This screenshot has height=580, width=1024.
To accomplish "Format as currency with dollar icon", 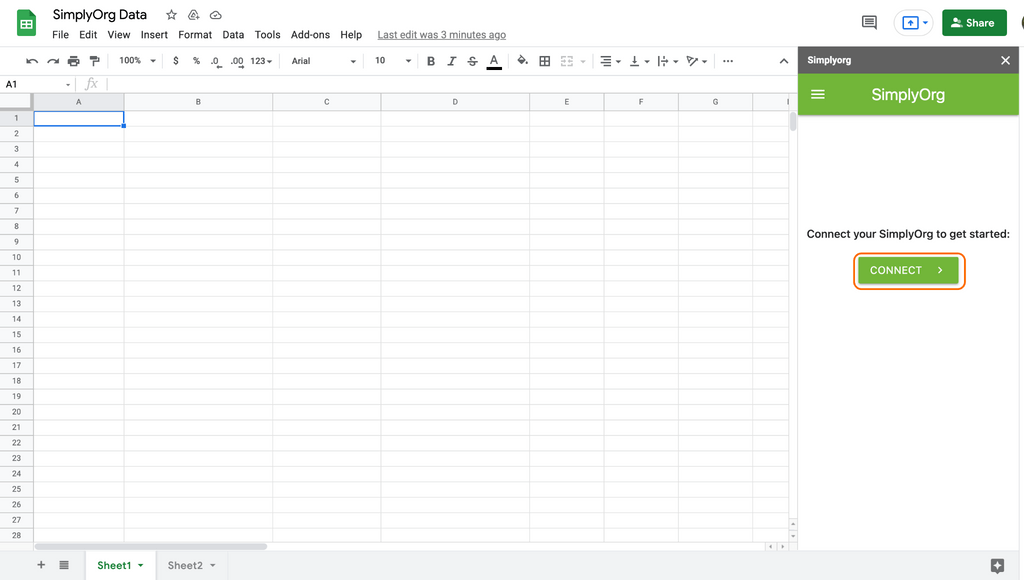I will pos(176,61).
